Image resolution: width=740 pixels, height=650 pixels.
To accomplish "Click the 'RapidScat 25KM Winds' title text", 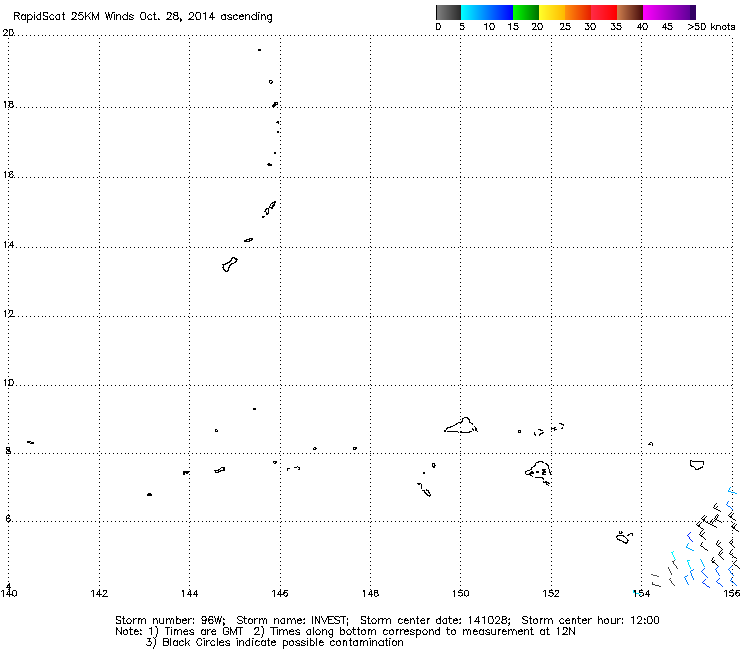I will point(75,17).
